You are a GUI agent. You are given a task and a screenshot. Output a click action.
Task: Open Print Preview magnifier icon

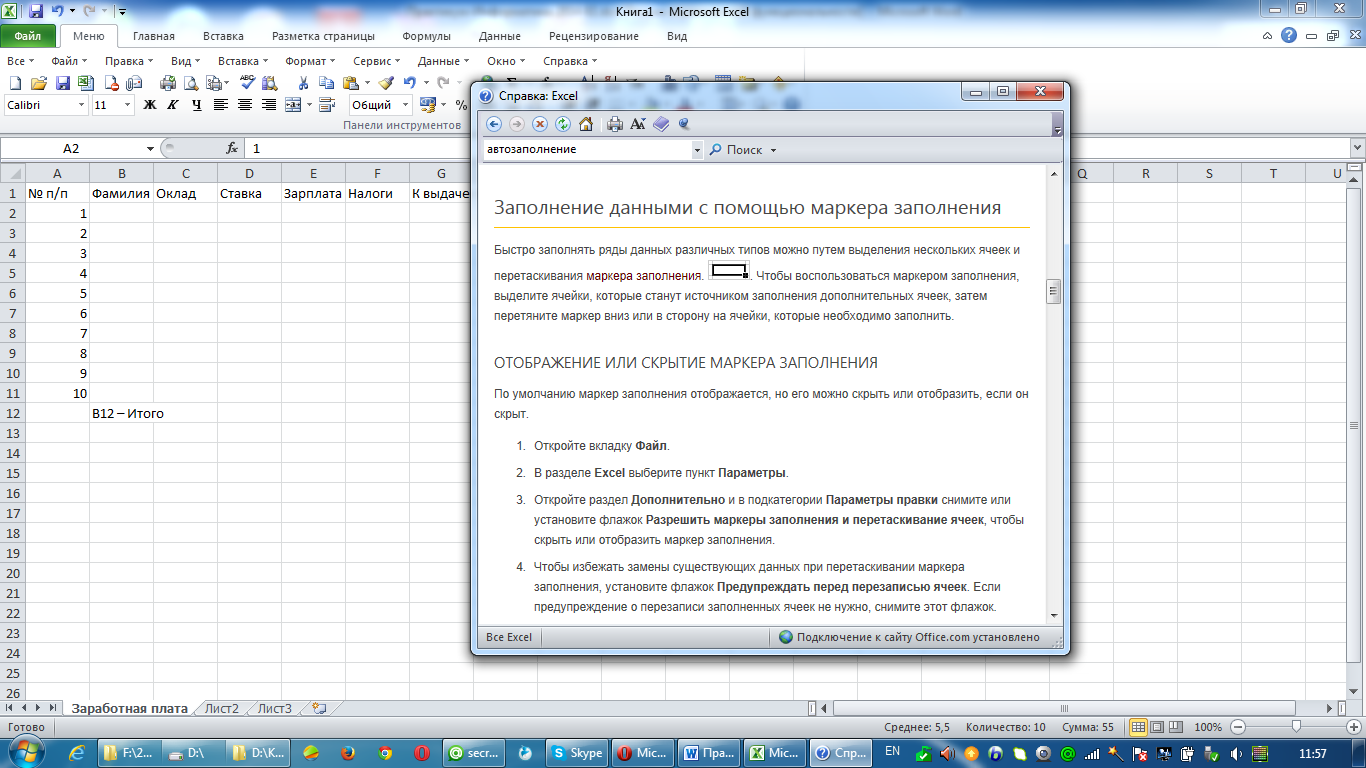click(x=191, y=83)
